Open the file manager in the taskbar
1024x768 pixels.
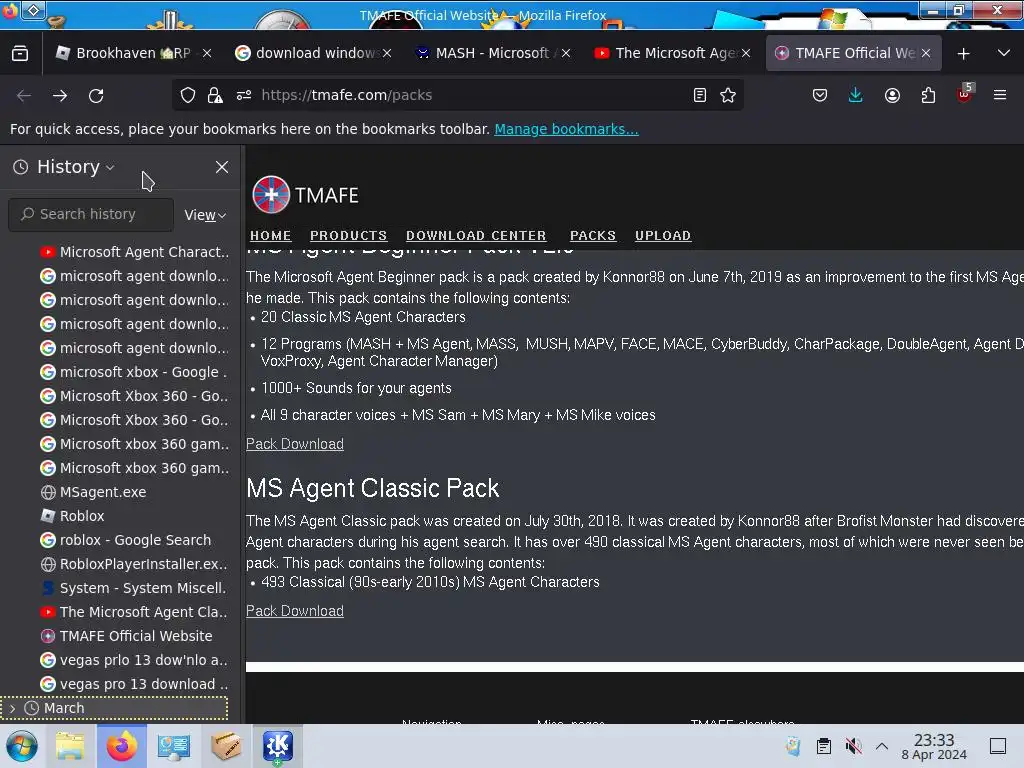pos(70,746)
